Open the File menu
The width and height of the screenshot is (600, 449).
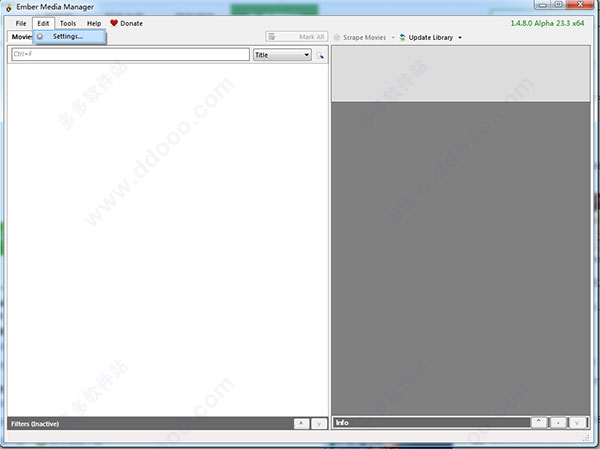21,23
